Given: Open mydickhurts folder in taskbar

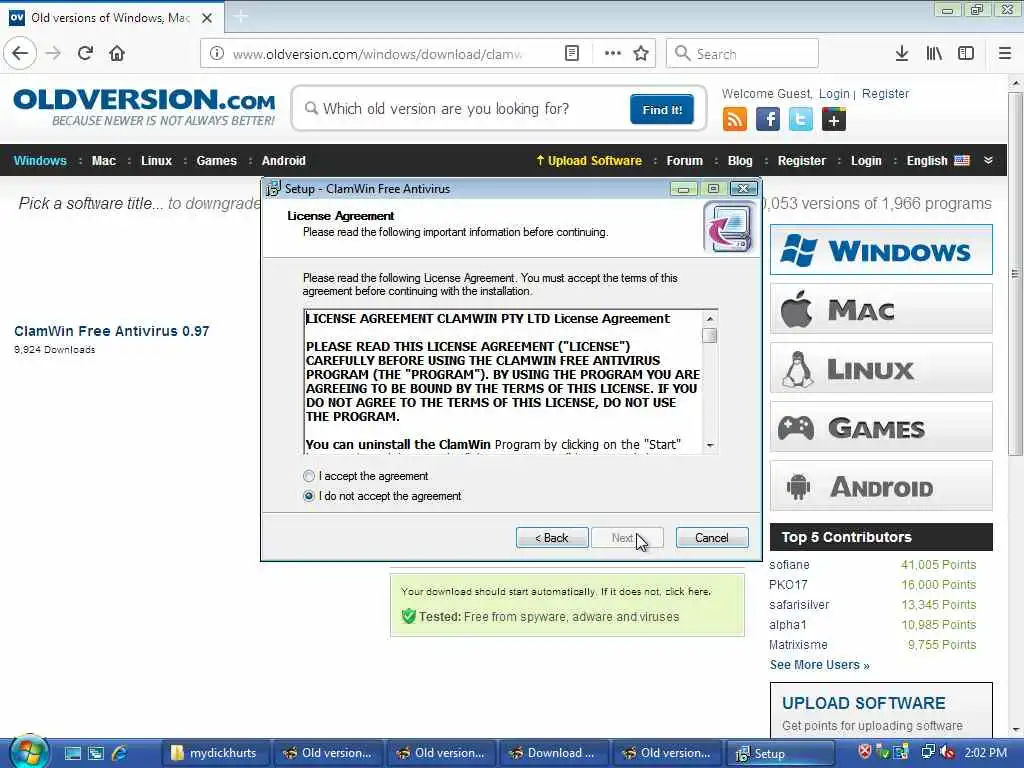Looking at the screenshot, I should [214, 753].
